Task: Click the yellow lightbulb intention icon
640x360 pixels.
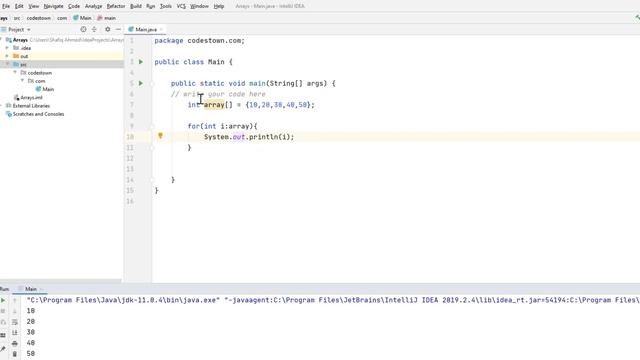Action: tap(160, 136)
